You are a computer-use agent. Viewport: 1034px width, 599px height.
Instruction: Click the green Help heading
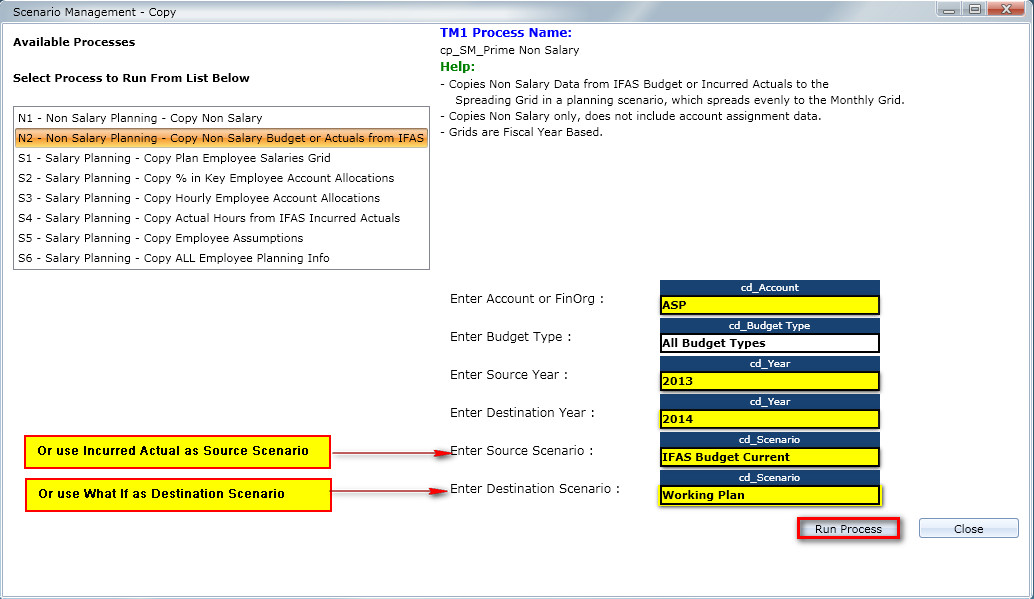(x=458, y=67)
